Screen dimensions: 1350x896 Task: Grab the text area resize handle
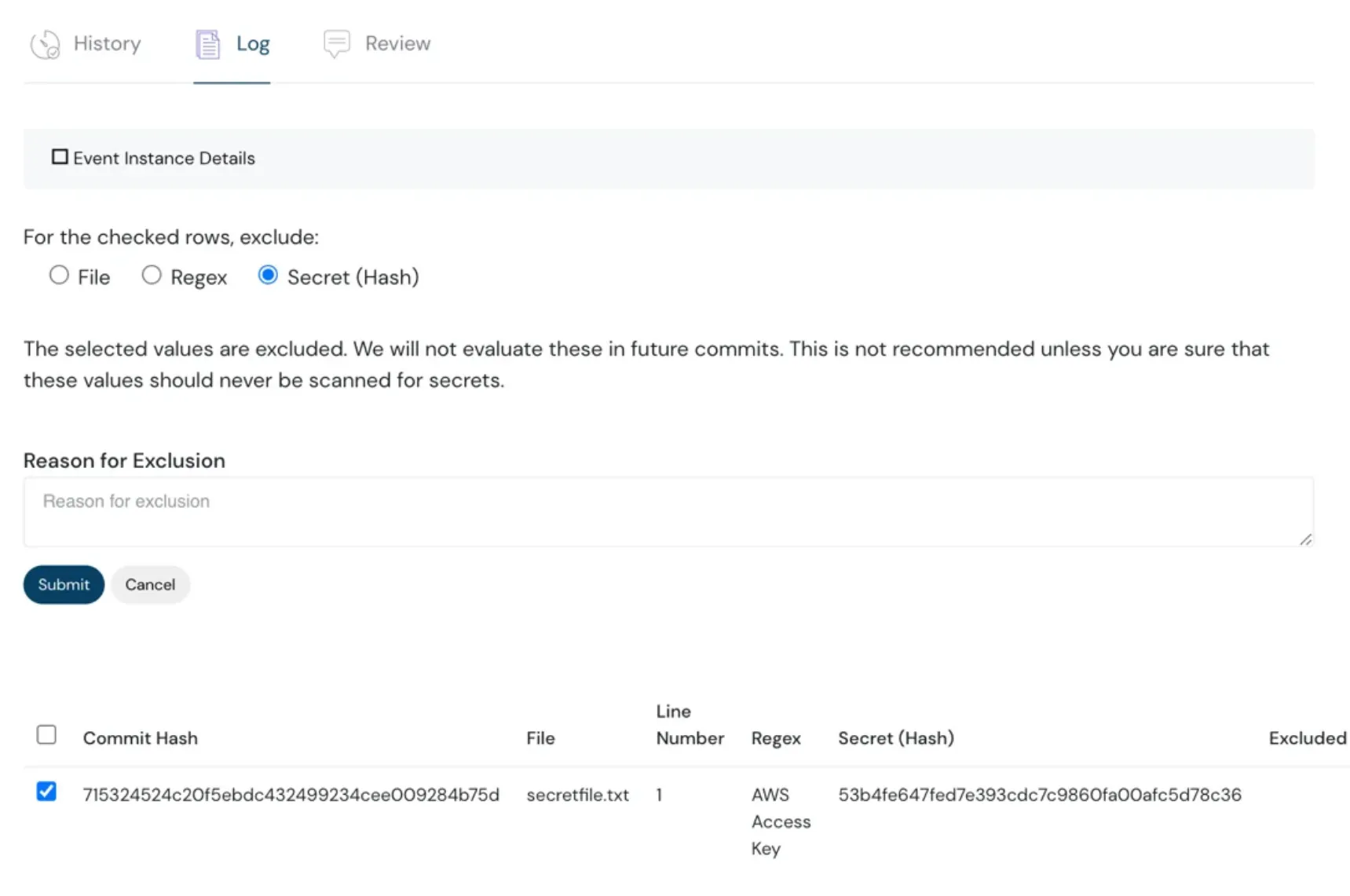pyautogui.click(x=1305, y=539)
